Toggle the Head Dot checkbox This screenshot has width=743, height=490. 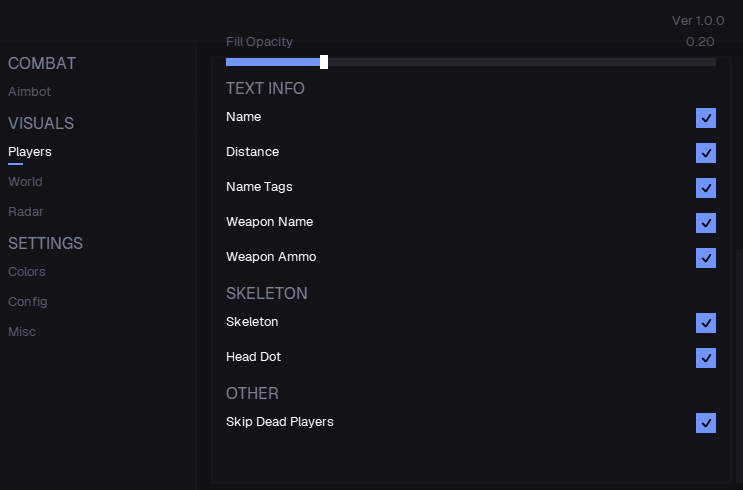(706, 358)
